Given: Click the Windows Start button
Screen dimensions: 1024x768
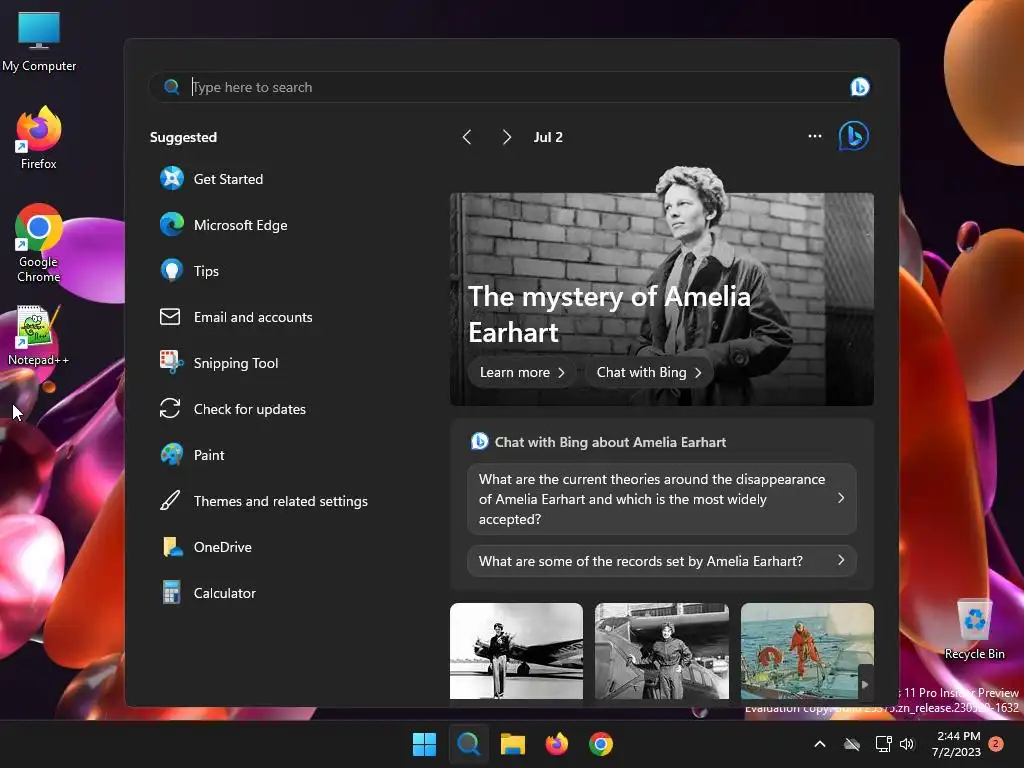Looking at the screenshot, I should (x=424, y=744).
